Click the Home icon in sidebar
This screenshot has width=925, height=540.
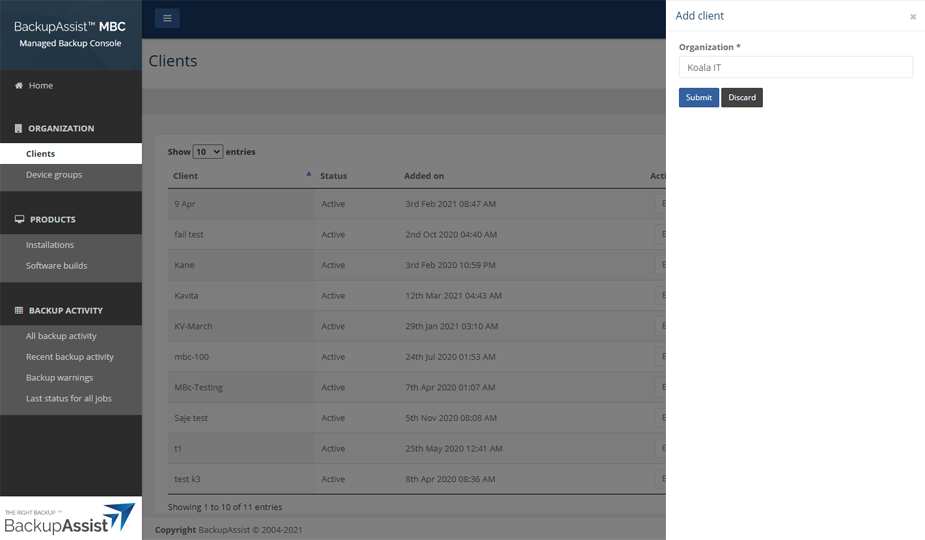coord(19,85)
